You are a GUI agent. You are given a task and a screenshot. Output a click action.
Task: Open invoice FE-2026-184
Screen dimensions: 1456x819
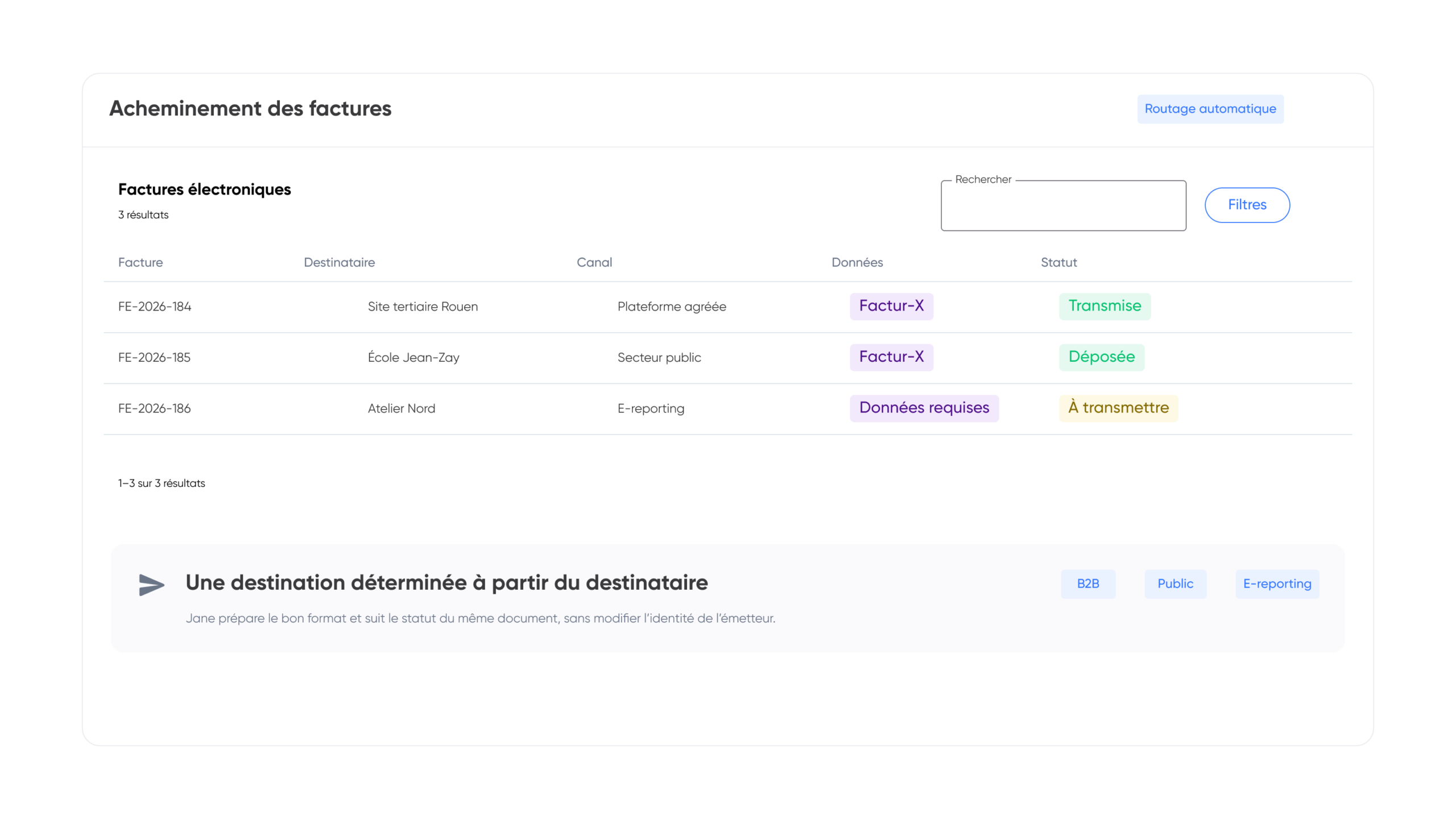click(x=155, y=307)
